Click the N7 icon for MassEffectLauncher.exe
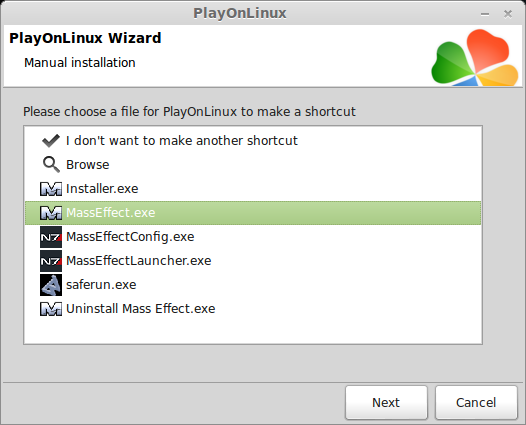The height and width of the screenshot is (425, 526). tap(51, 261)
